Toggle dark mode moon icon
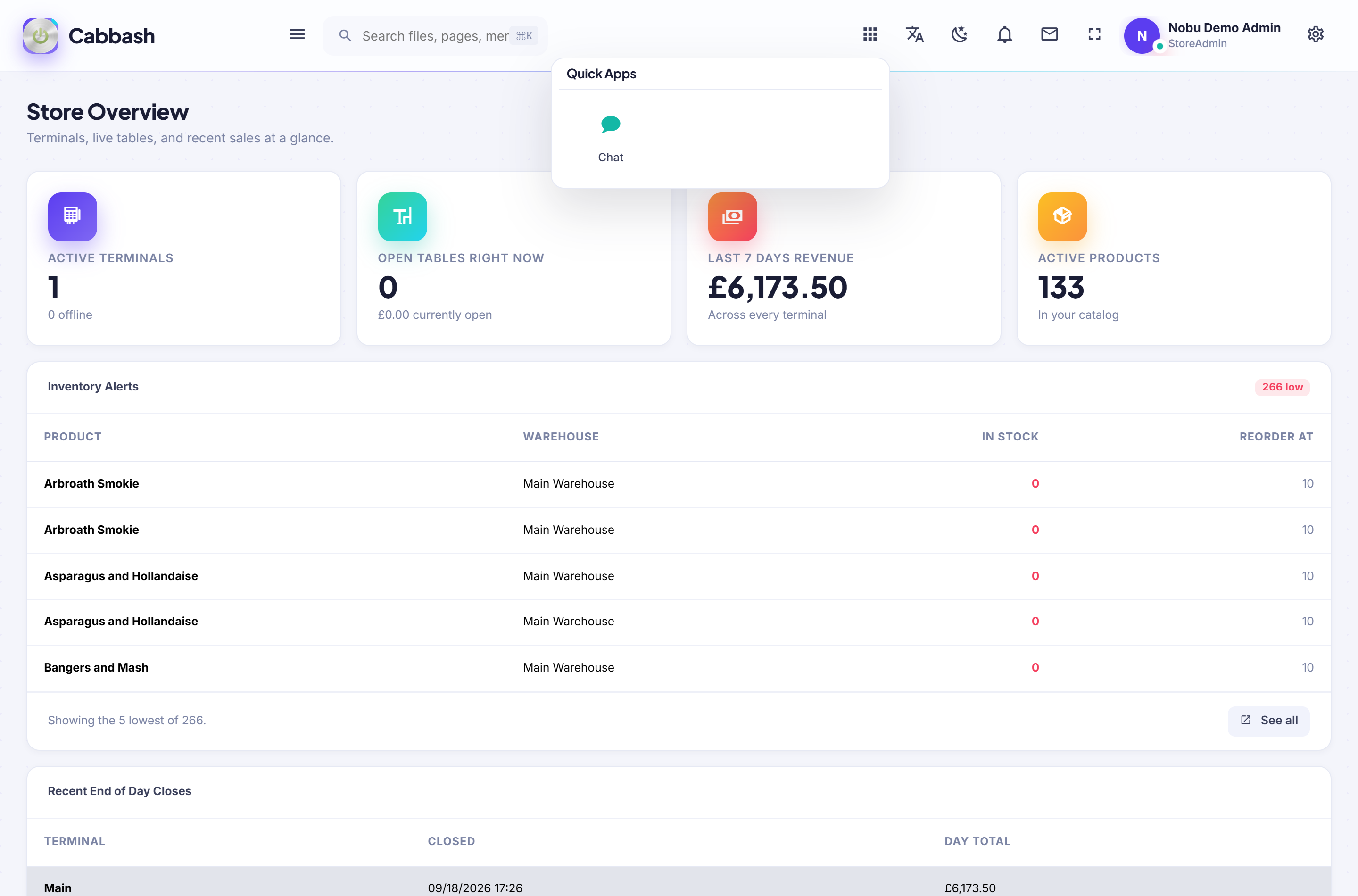The width and height of the screenshot is (1358, 896). 959,34
